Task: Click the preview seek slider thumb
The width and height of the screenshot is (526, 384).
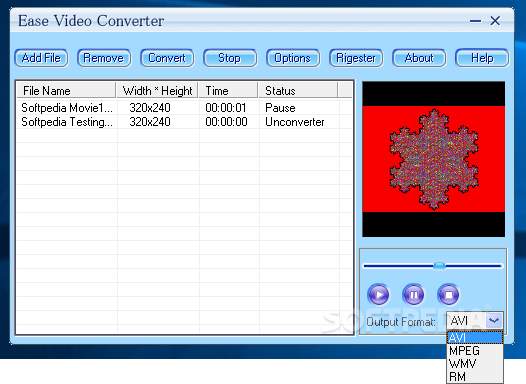Action: 439,266
